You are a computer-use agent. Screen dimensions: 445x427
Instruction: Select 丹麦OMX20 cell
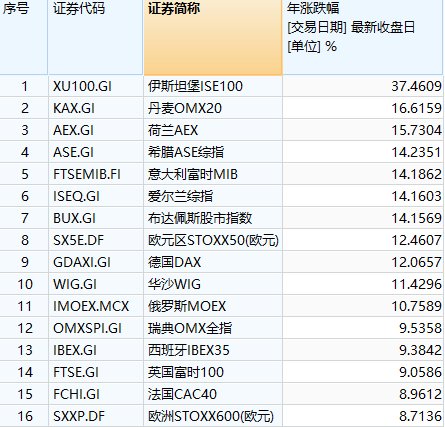point(213,108)
